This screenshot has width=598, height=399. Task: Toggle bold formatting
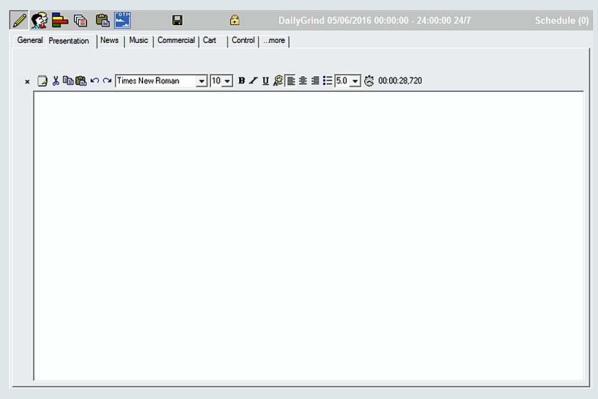point(241,80)
